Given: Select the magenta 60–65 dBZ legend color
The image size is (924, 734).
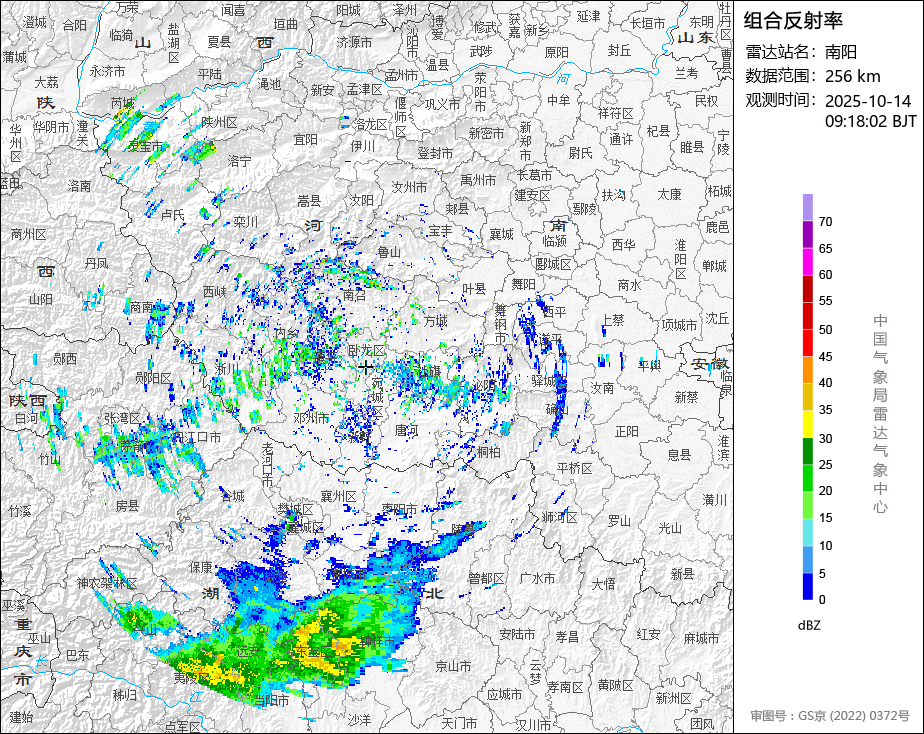Looking at the screenshot, I should (x=807, y=262).
